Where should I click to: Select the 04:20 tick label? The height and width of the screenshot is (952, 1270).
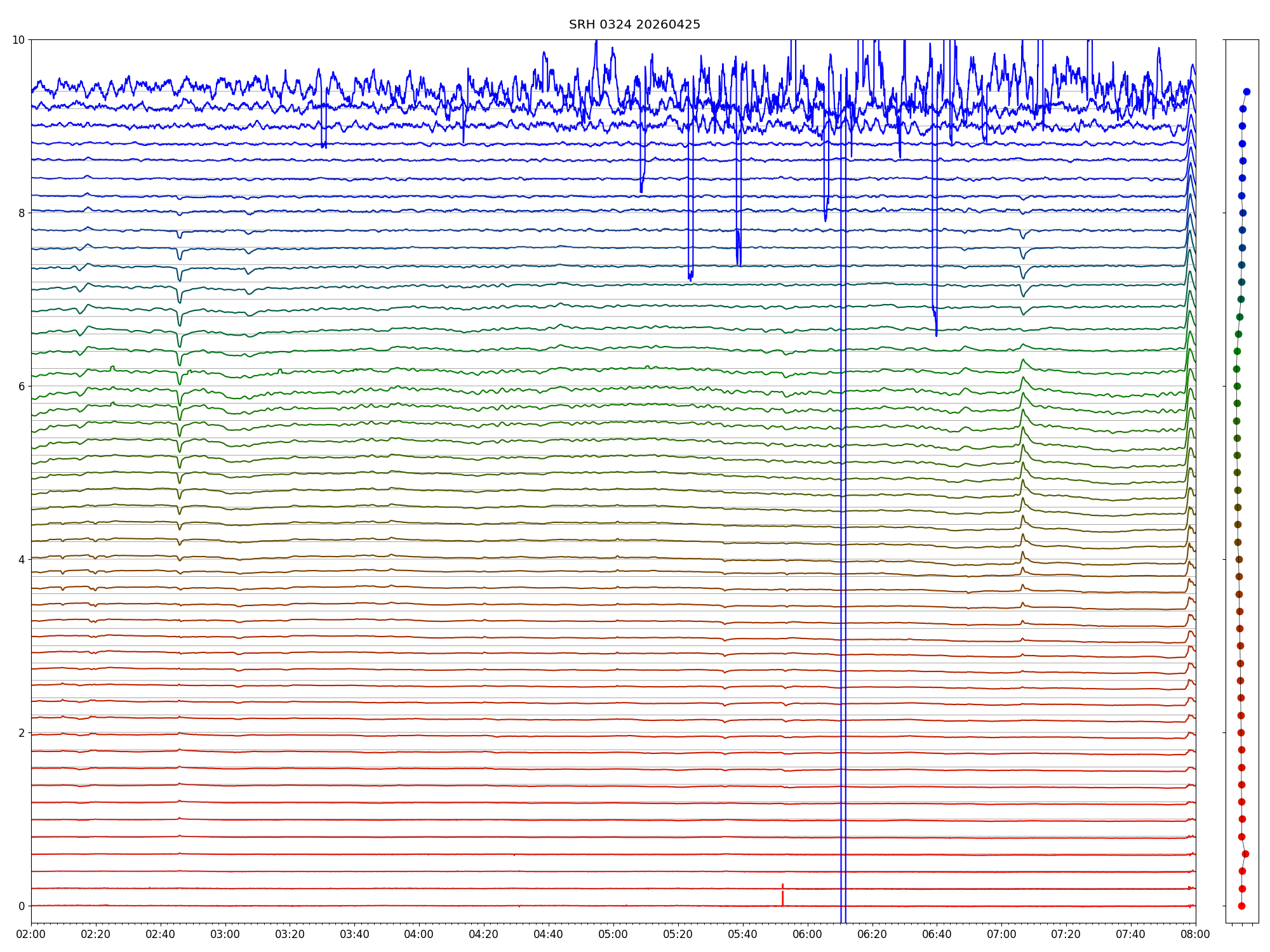pos(484,934)
